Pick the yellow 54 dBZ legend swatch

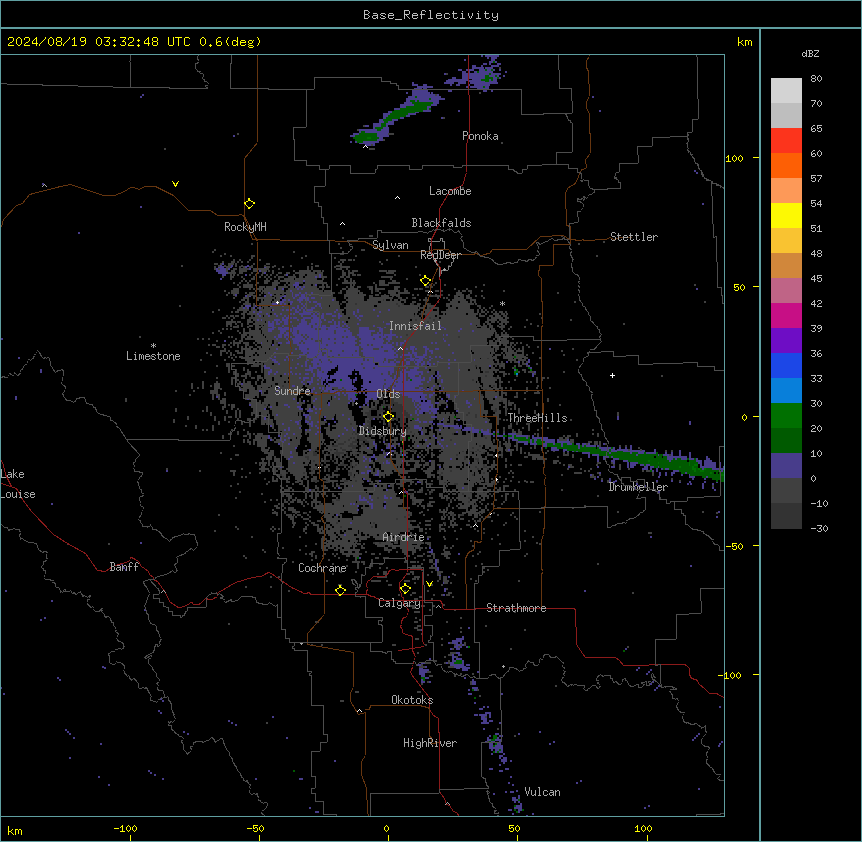click(x=786, y=215)
